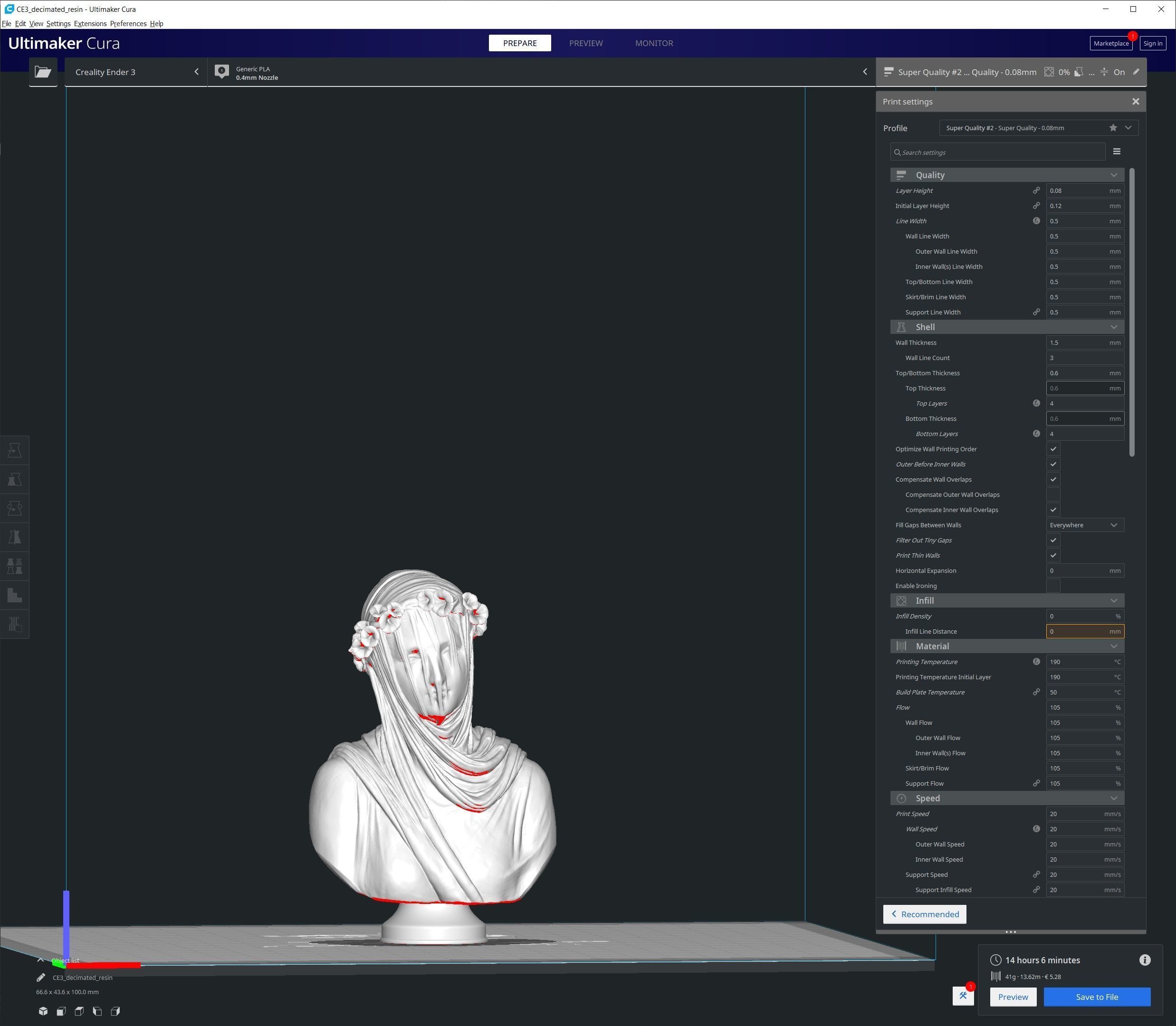Viewport: 1176px width, 1026px height.
Task: Click formula icon next to Line Width
Action: click(1036, 221)
